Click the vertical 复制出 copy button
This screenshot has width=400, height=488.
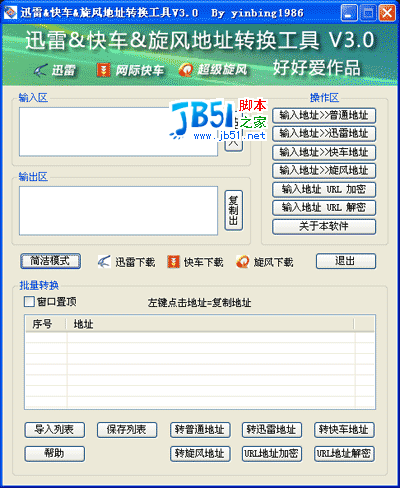tap(234, 210)
